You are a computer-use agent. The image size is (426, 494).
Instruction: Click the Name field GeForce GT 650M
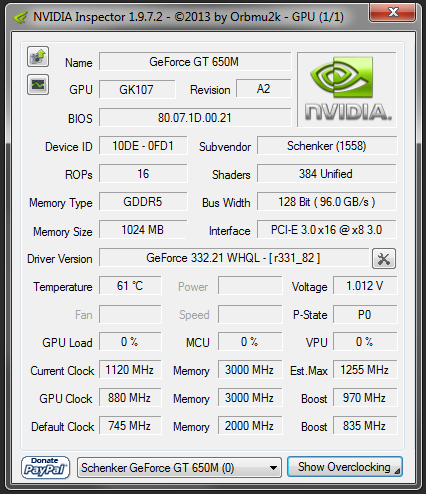coord(195,62)
